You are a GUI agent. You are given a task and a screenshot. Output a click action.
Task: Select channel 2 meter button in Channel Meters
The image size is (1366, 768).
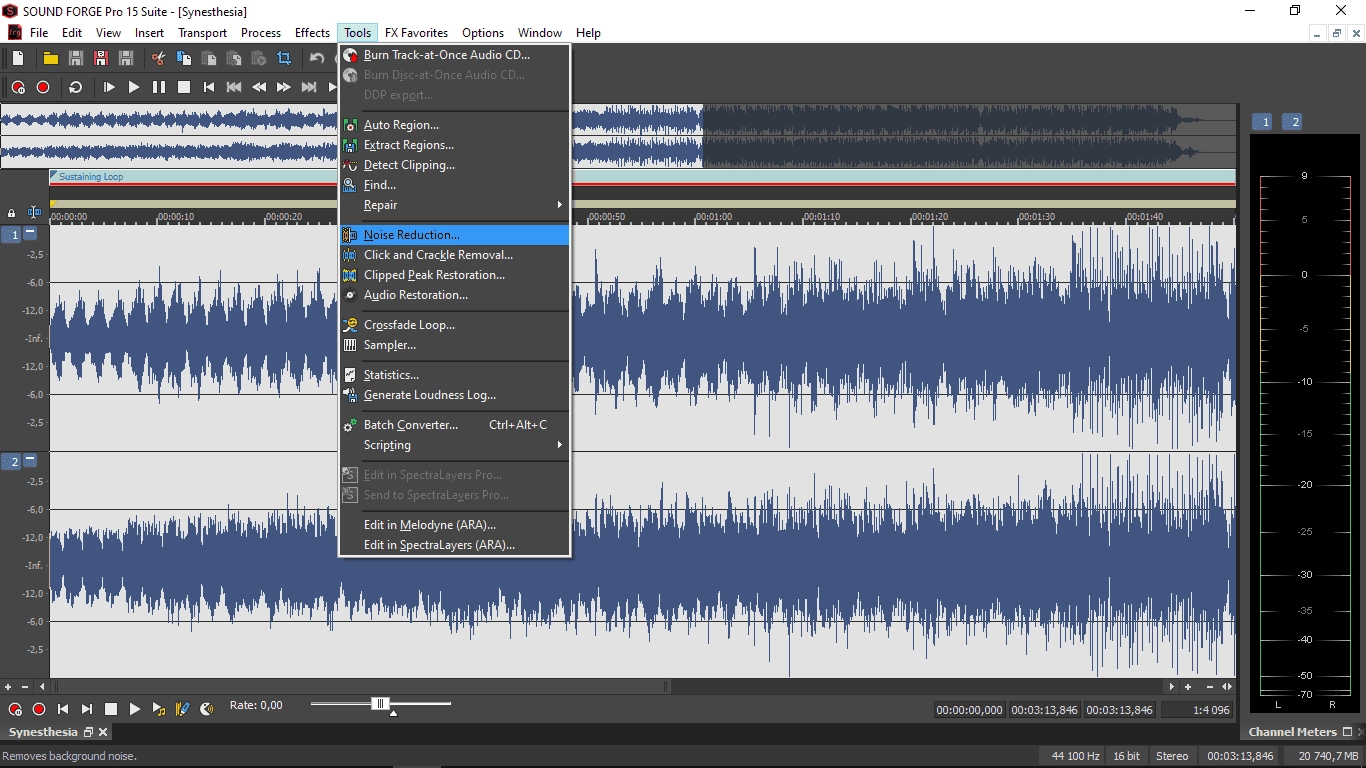1292,122
